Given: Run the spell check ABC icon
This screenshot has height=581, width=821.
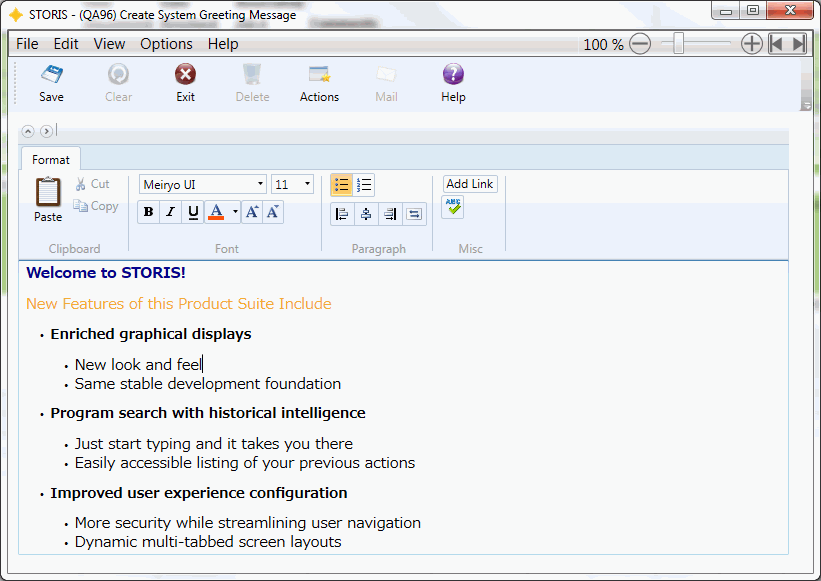Looking at the screenshot, I should pyautogui.click(x=453, y=207).
